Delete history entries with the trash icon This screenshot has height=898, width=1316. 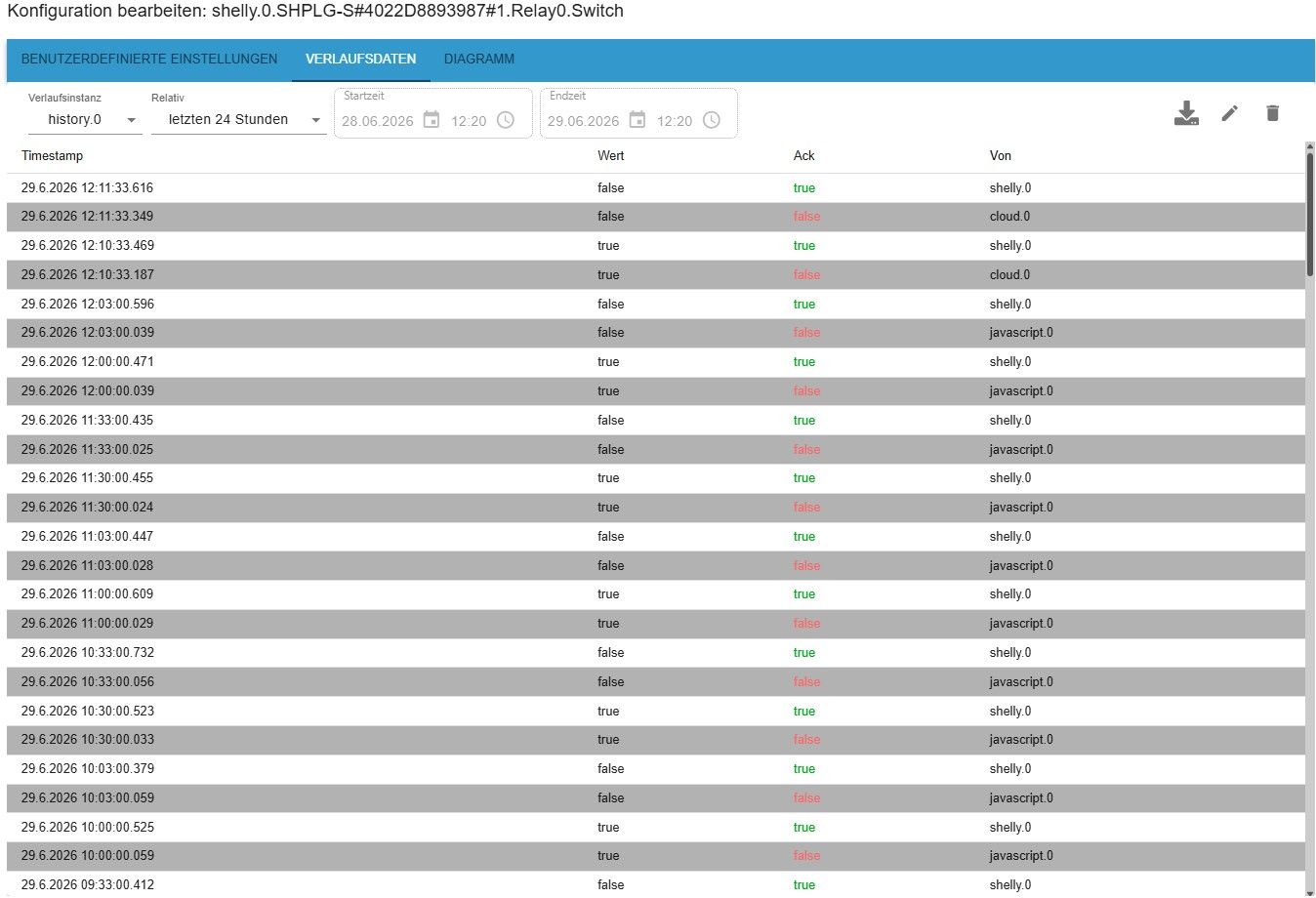point(1272,113)
